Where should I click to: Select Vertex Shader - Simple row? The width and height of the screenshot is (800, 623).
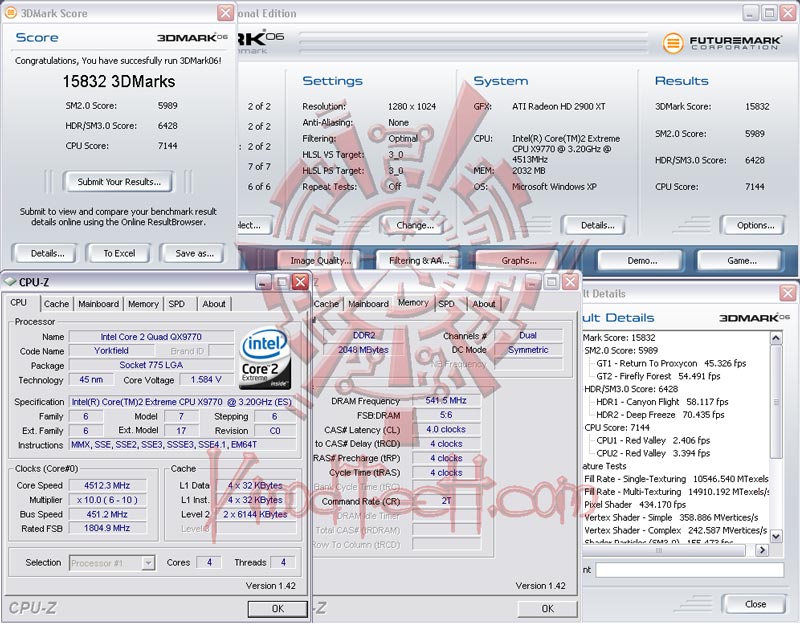pyautogui.click(x=671, y=517)
